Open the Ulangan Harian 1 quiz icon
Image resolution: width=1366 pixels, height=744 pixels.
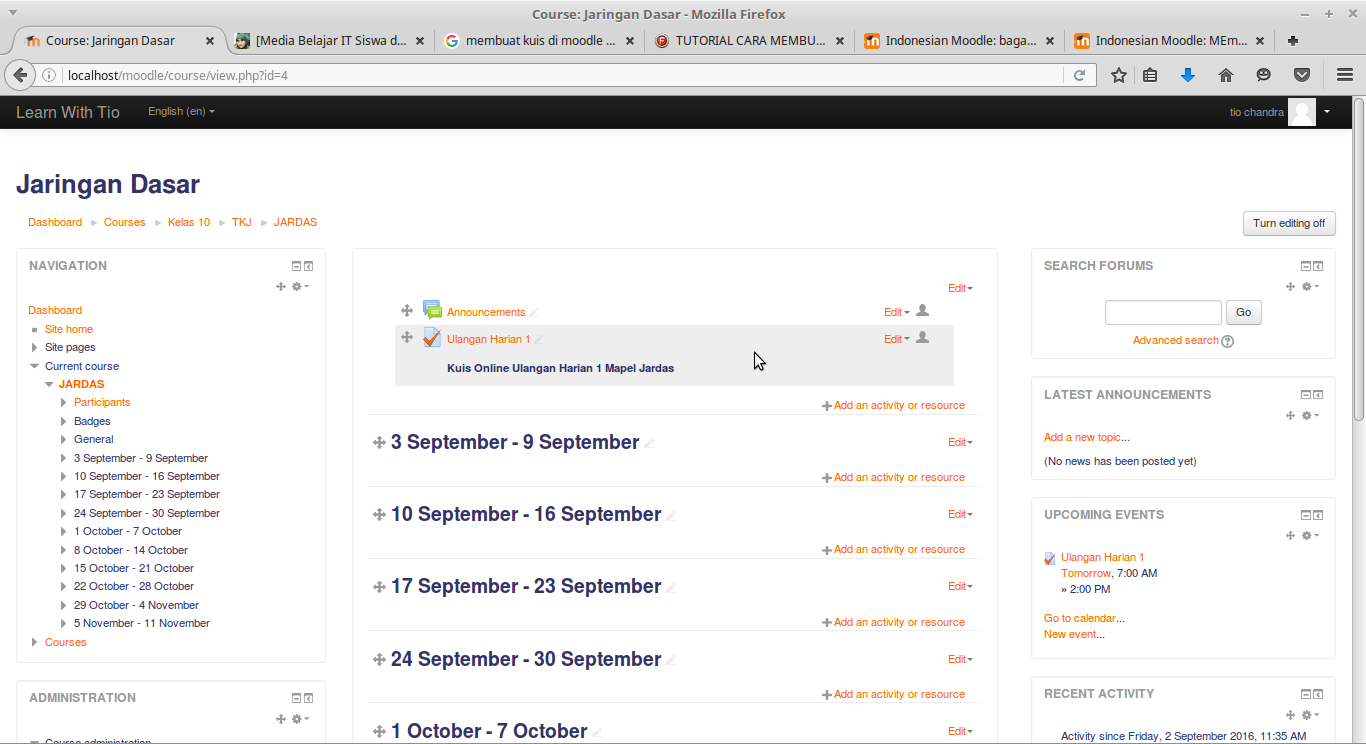(x=431, y=337)
